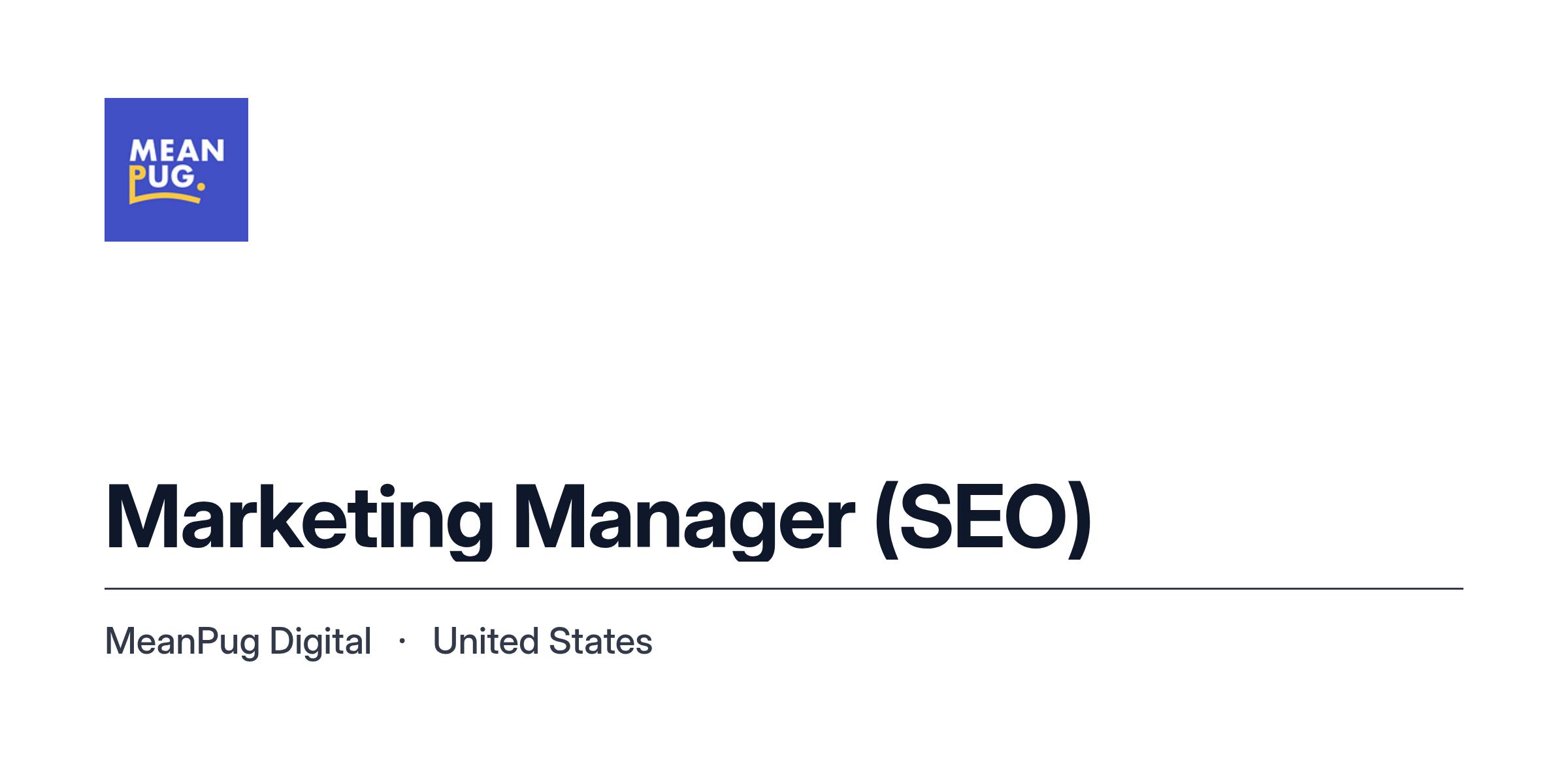Click the white MEAN text in logo
1568x766 pixels.
177,151
